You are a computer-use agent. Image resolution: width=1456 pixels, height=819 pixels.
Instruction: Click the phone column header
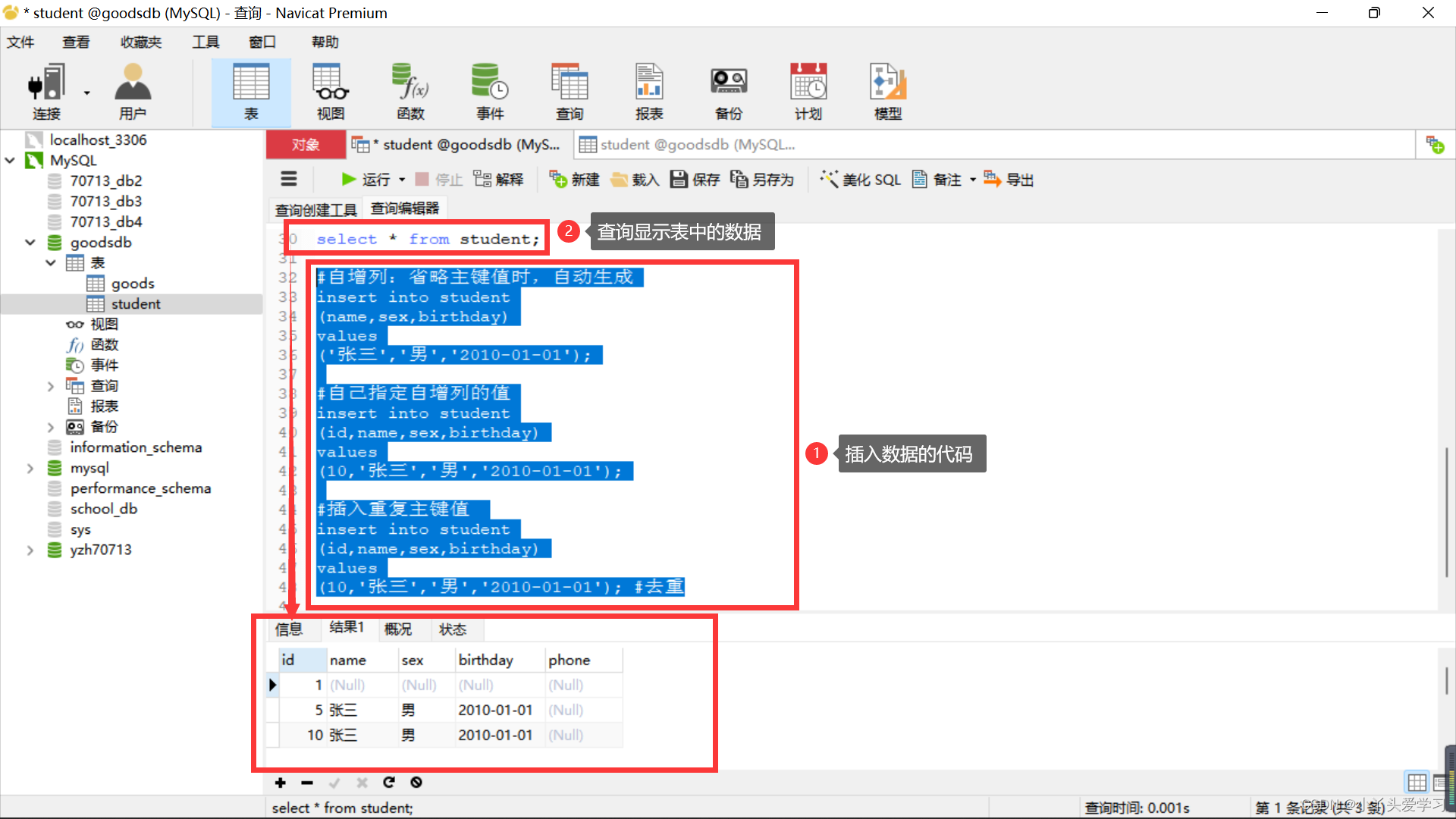click(584, 660)
